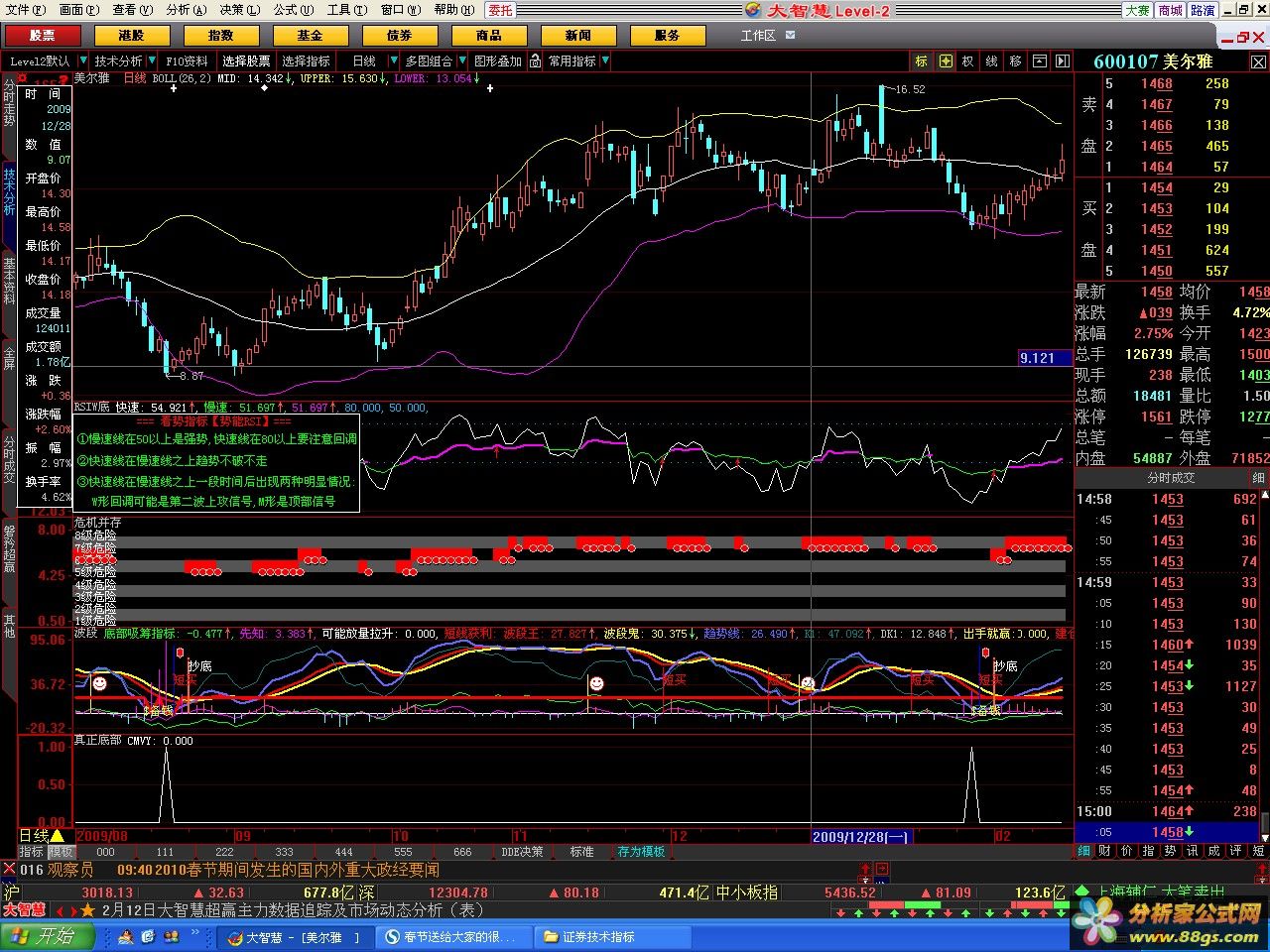The width and height of the screenshot is (1270, 952).
Task: Expand the 常用指标 dropdown arrow
Action: point(606,61)
